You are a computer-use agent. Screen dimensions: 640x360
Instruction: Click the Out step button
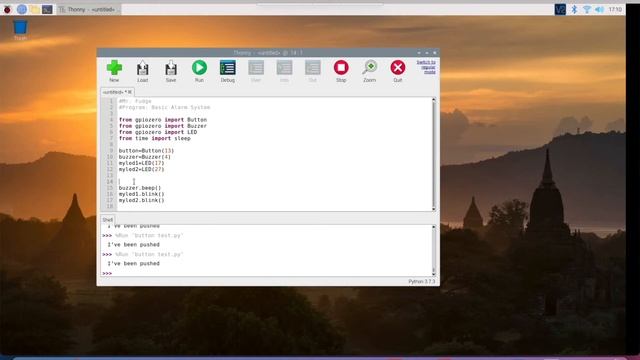click(313, 71)
